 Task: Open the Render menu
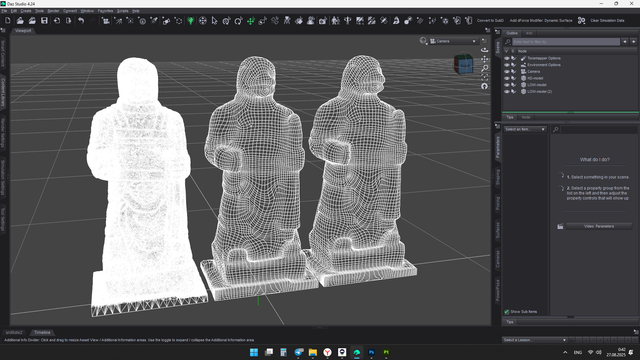[53, 11]
